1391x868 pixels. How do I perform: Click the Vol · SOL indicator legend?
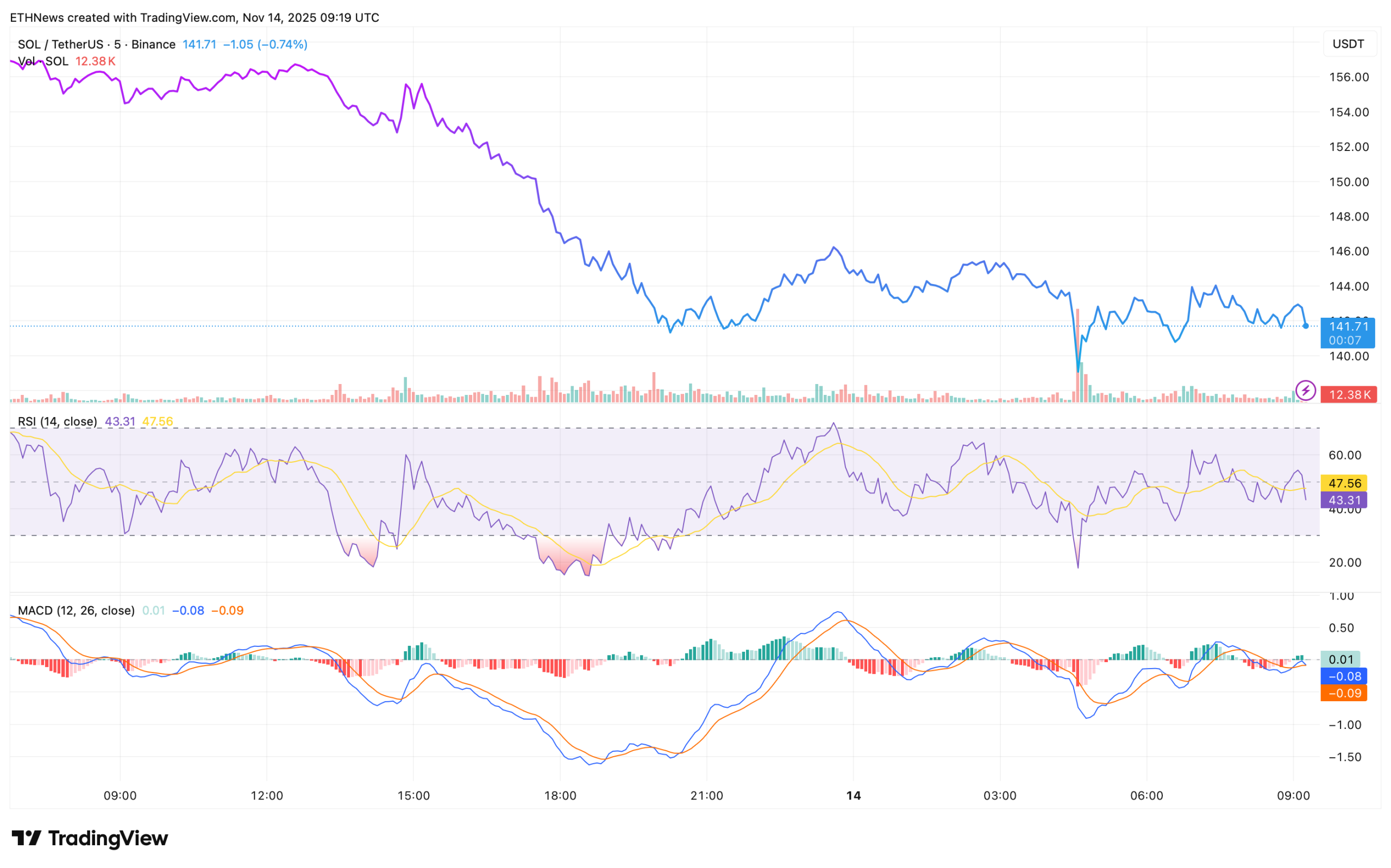(x=43, y=61)
